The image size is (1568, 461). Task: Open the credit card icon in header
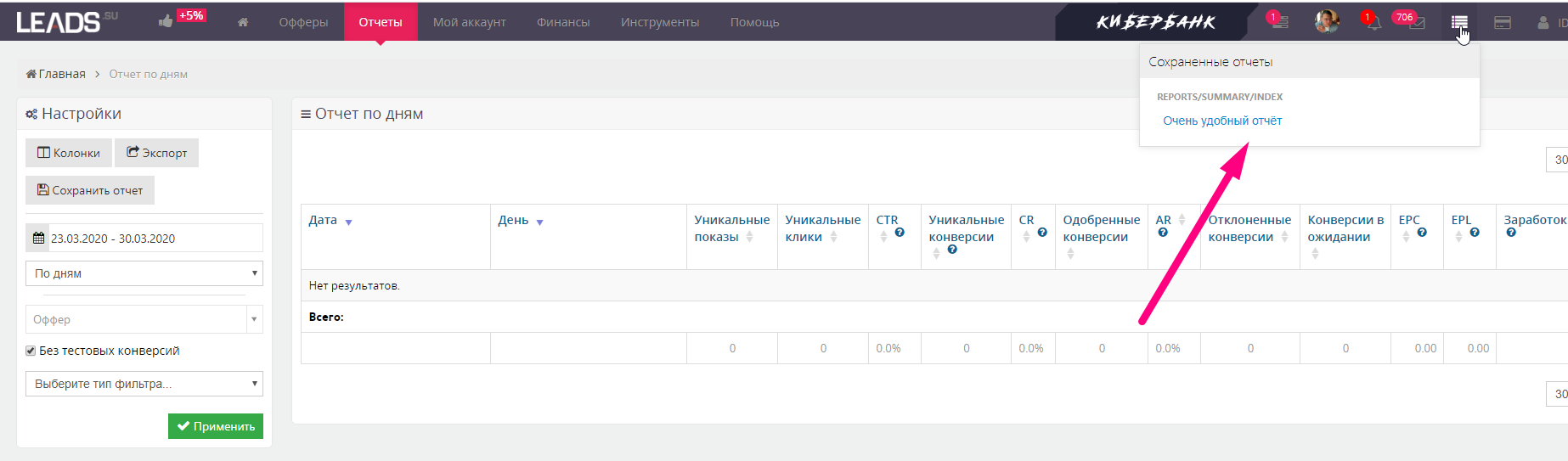tap(1502, 23)
